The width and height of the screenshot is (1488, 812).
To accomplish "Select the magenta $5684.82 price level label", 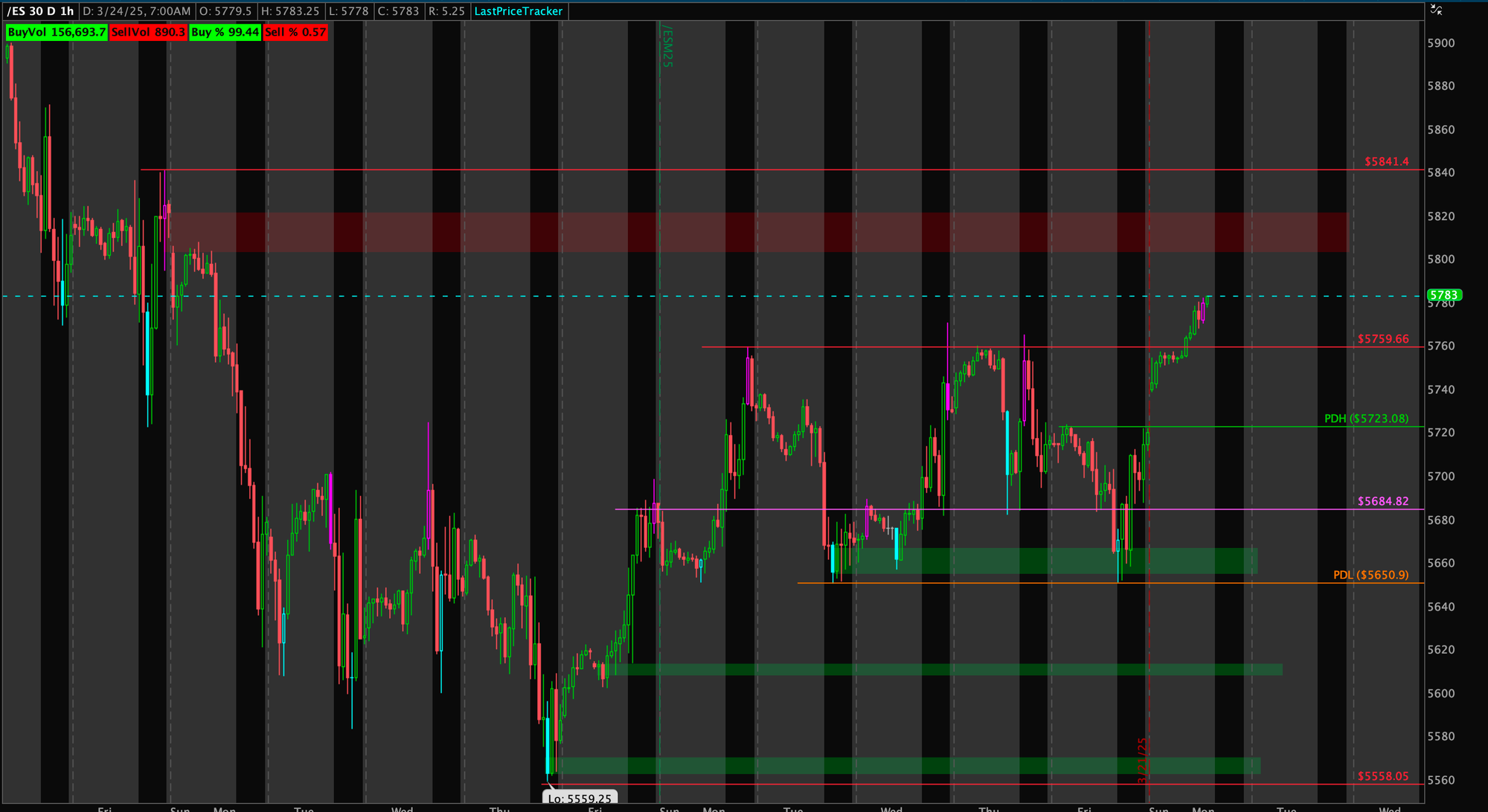I will coord(1382,501).
